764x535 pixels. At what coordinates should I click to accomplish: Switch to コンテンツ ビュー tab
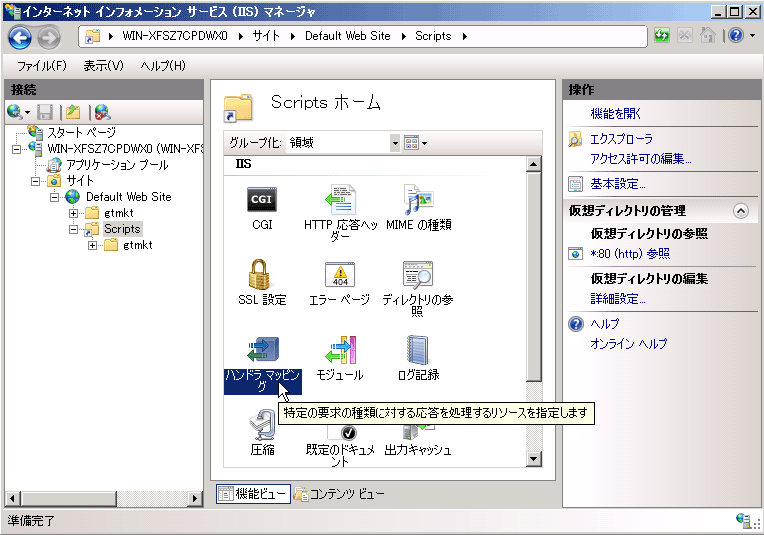coord(338,494)
